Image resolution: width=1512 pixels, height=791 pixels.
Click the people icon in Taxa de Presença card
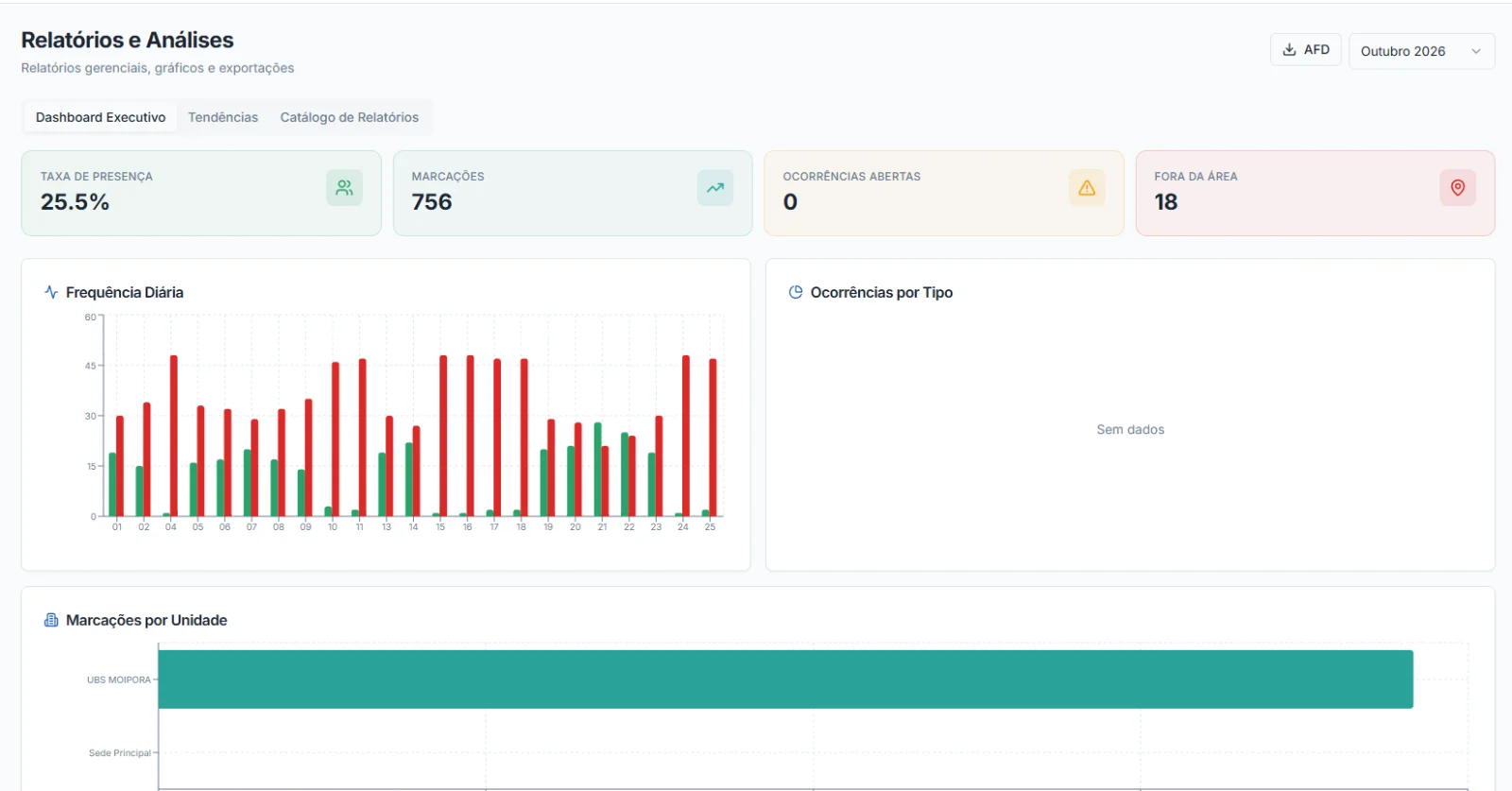coord(344,188)
